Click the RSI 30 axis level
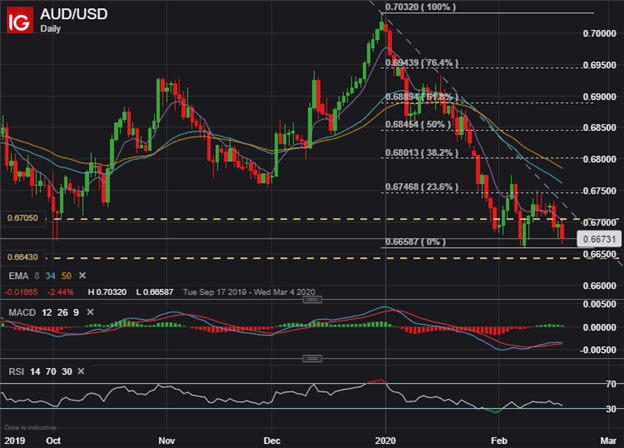Screen dimensions: 624x448 pos(611,409)
